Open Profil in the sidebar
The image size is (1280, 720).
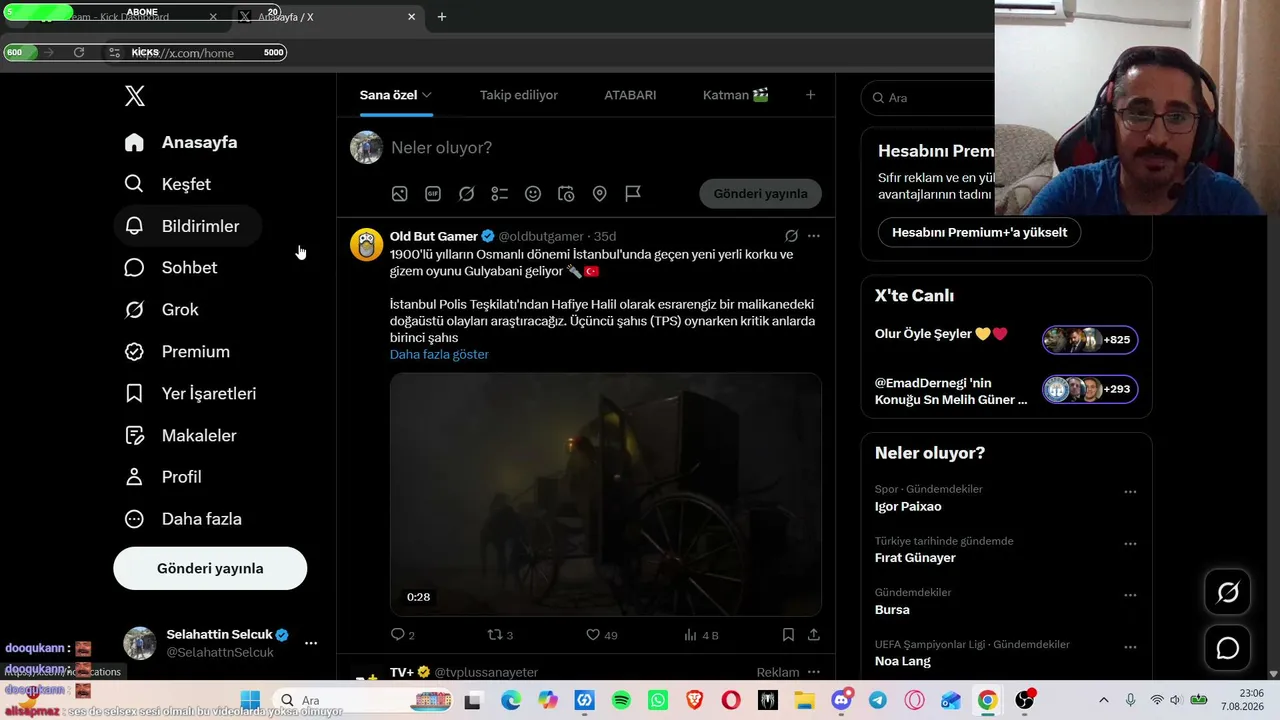tap(163, 477)
